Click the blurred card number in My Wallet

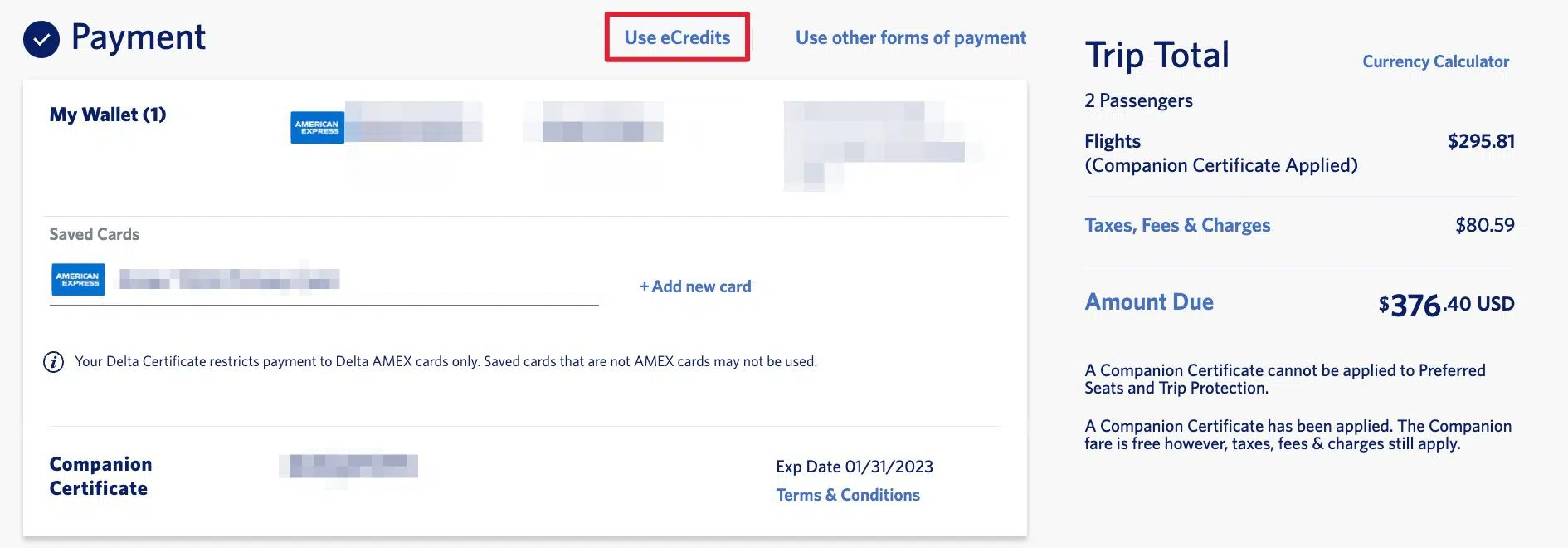(413, 122)
